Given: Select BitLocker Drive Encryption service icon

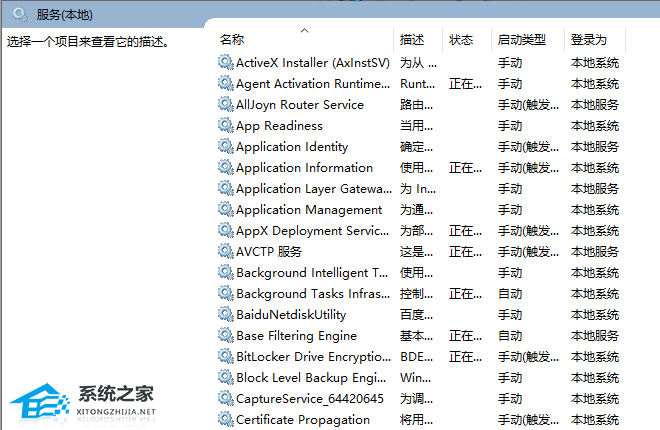Looking at the screenshot, I should point(226,357).
